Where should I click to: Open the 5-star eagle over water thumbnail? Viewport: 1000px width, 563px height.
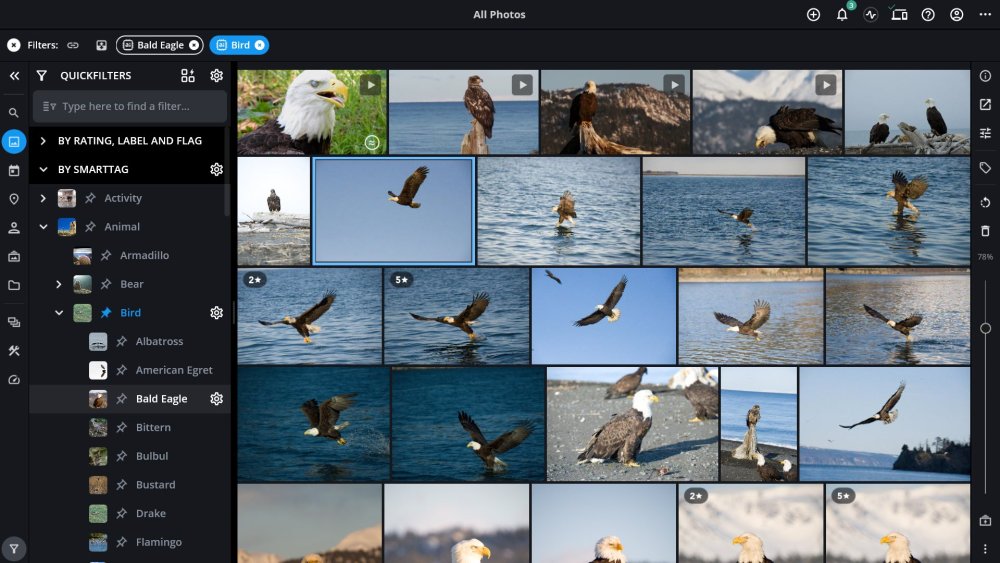coord(457,316)
